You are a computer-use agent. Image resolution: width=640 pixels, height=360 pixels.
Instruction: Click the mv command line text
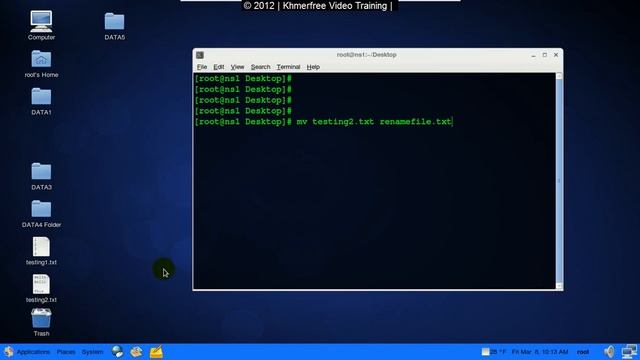coord(374,122)
